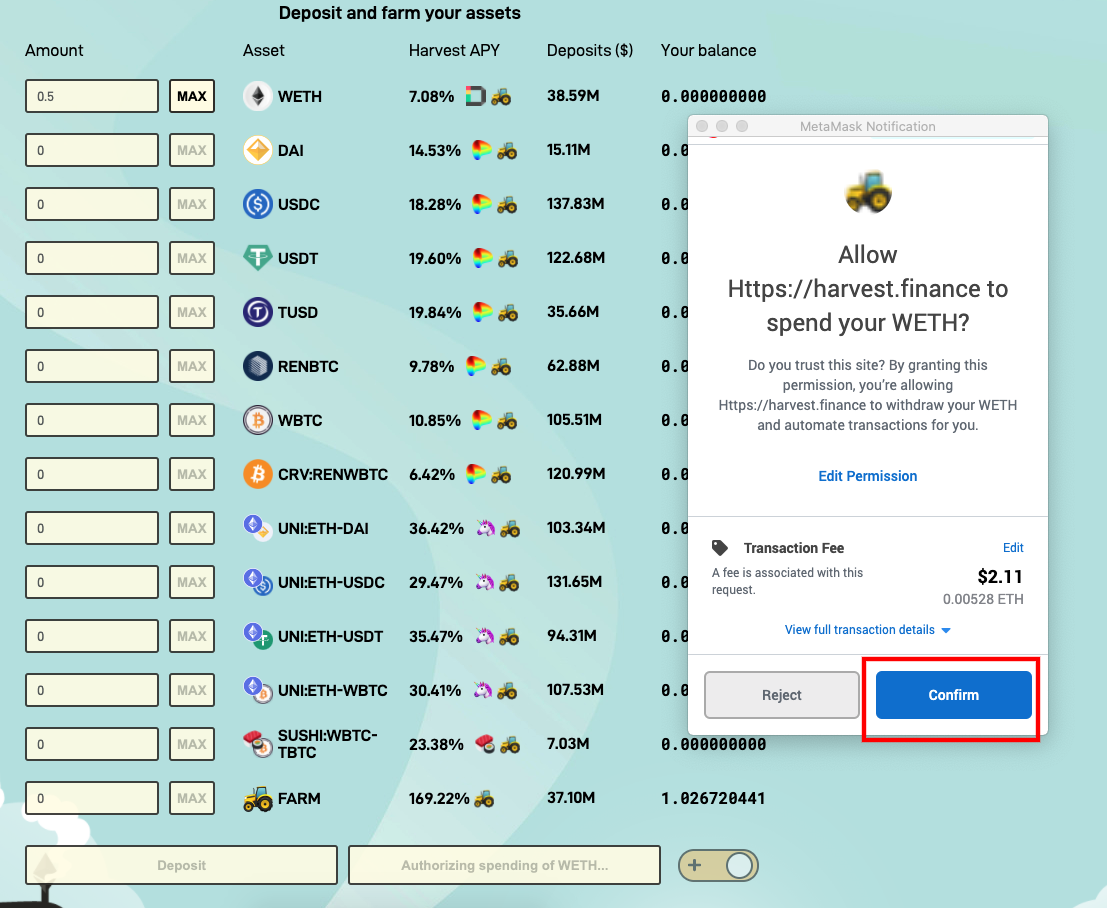Click the 0.00528 ETH fee value
The image size is (1107, 908).
(983, 599)
